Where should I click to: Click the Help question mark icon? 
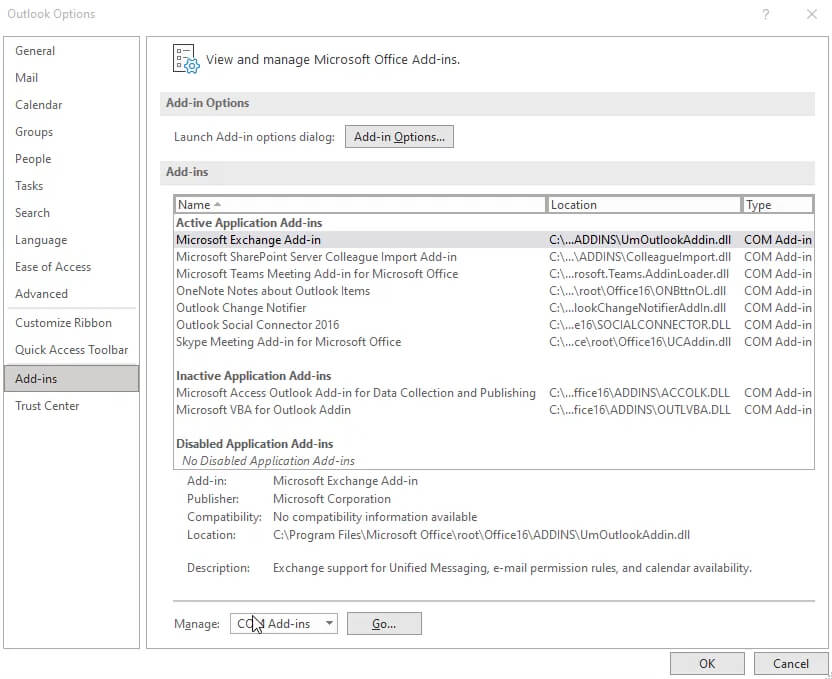pyautogui.click(x=766, y=14)
